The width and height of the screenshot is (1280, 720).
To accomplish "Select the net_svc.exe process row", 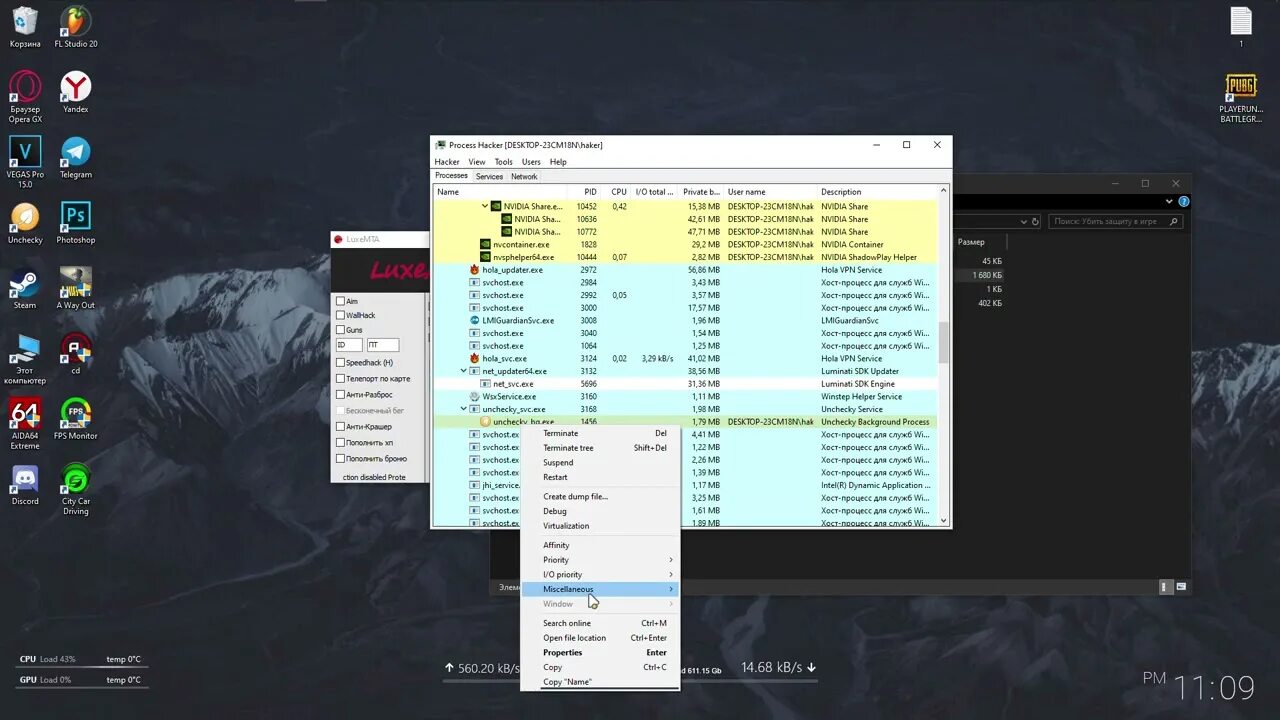I will point(685,384).
